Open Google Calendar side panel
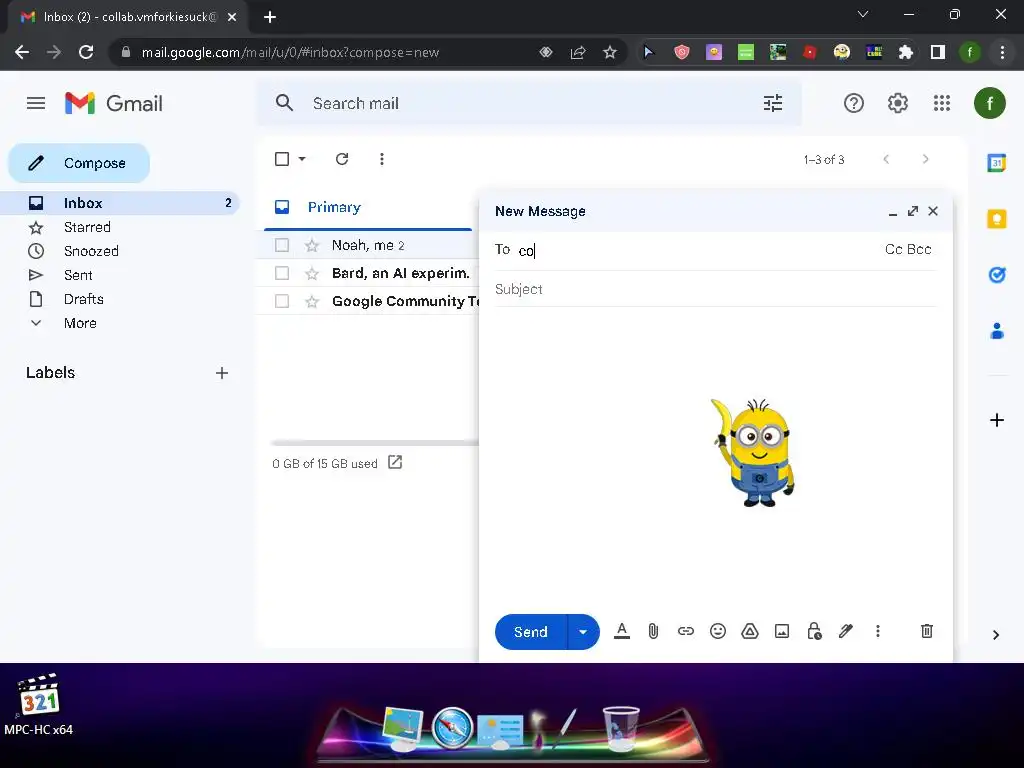This screenshot has height=768, width=1024. pos(997,163)
